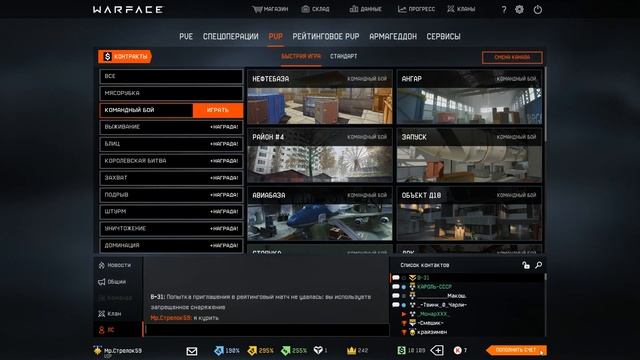Click the chat message input field
The image size is (640, 360).
coord(267,329)
